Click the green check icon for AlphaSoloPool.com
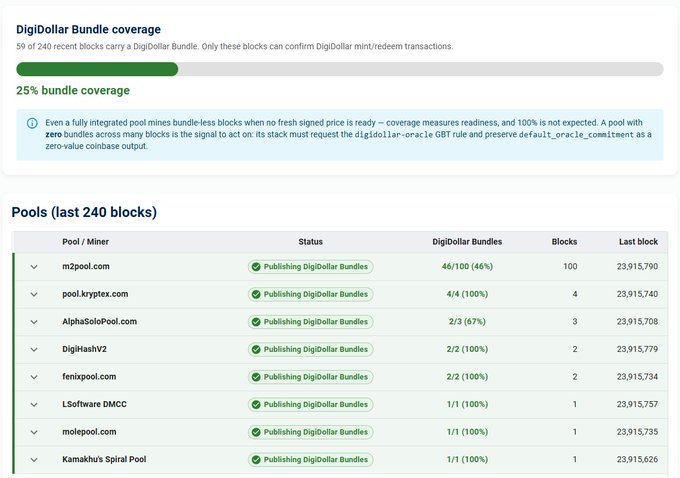 (256, 322)
